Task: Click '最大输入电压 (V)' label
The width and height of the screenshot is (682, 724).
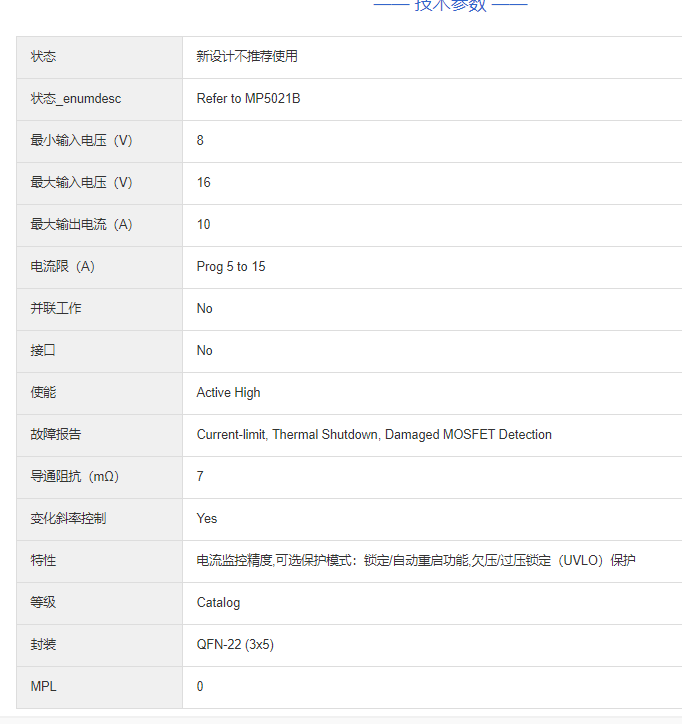Action: [81, 182]
